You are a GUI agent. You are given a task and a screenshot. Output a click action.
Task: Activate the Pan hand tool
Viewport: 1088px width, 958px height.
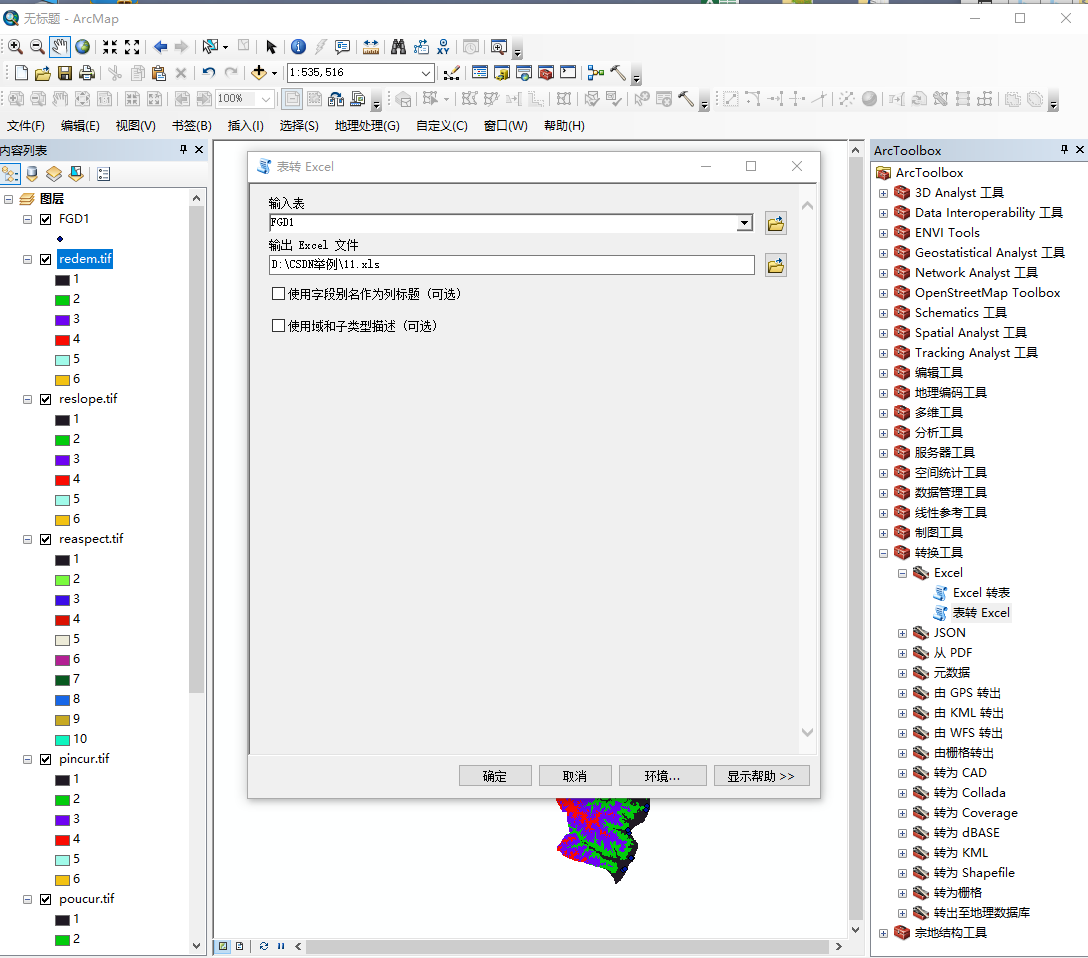[x=60, y=46]
